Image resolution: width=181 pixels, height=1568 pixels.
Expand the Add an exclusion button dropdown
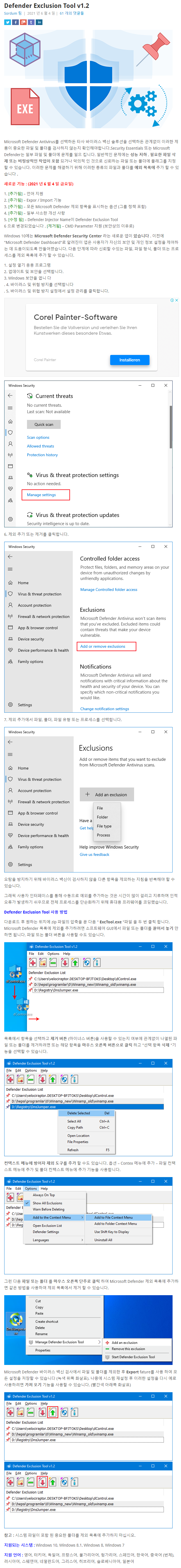point(106,794)
